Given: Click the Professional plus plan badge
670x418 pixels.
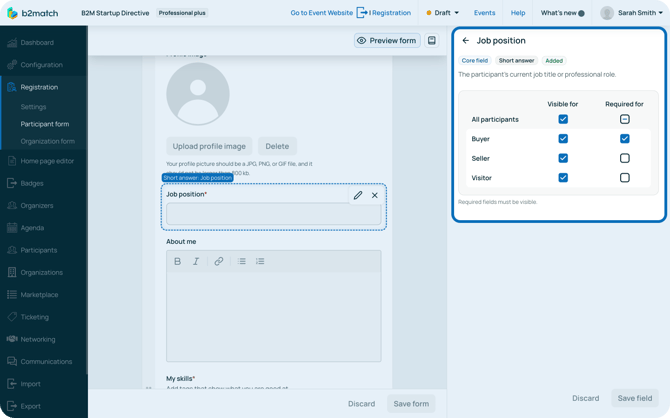Looking at the screenshot, I should coord(182,13).
